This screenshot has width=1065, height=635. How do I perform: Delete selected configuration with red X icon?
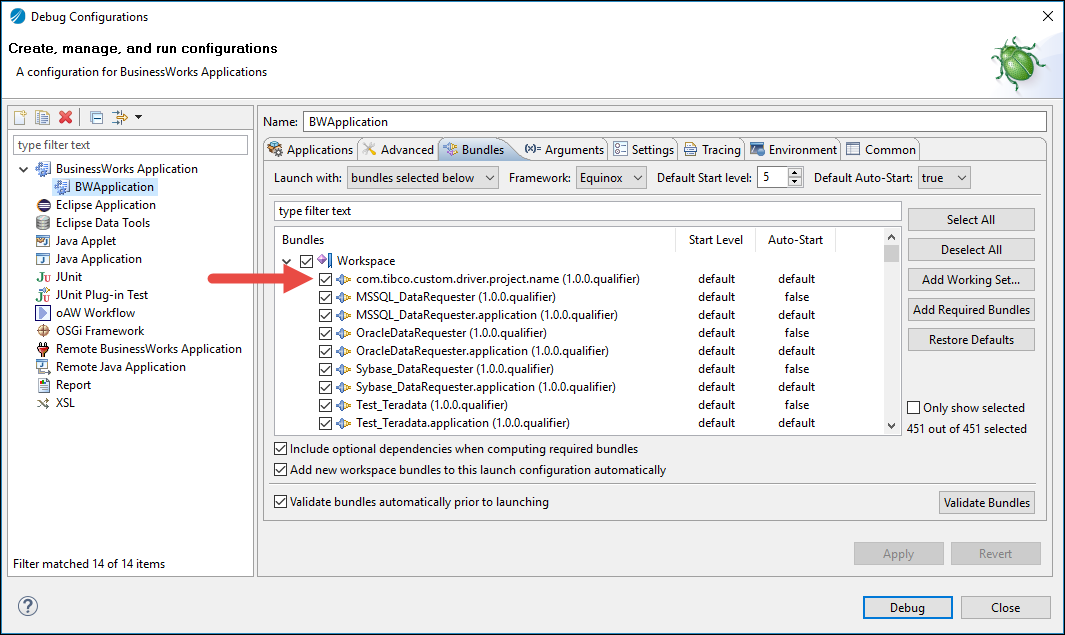[x=65, y=117]
